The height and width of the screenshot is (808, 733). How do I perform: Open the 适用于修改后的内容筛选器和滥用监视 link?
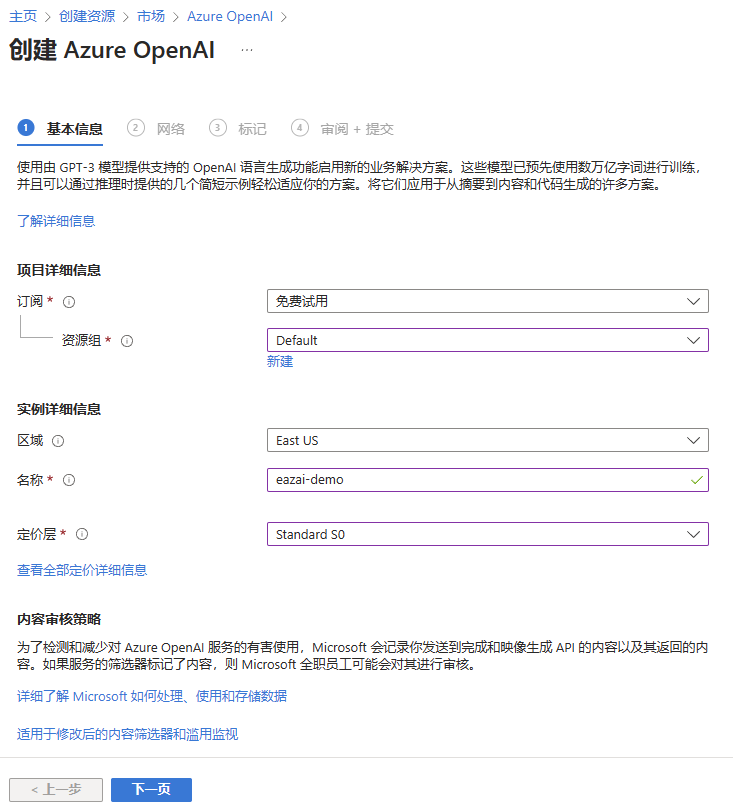127,734
